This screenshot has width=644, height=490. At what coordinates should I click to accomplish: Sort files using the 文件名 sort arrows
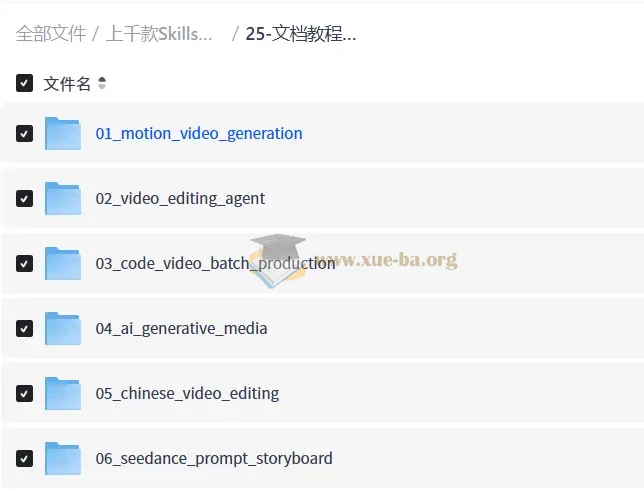(x=102, y=83)
